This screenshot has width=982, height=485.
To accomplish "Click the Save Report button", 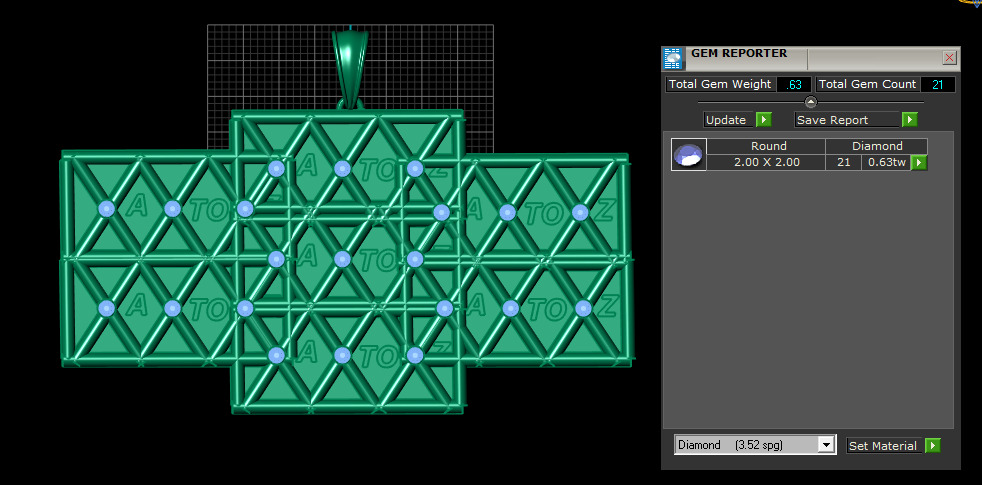I will pyautogui.click(x=847, y=120).
